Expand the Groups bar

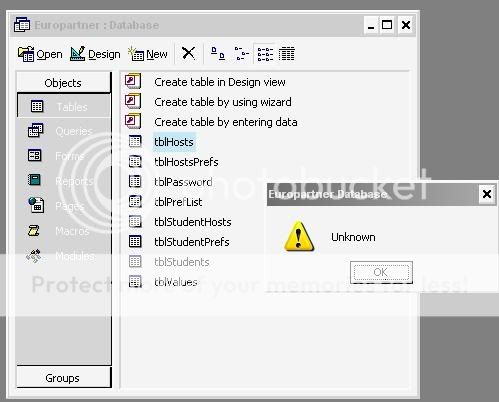(63, 377)
